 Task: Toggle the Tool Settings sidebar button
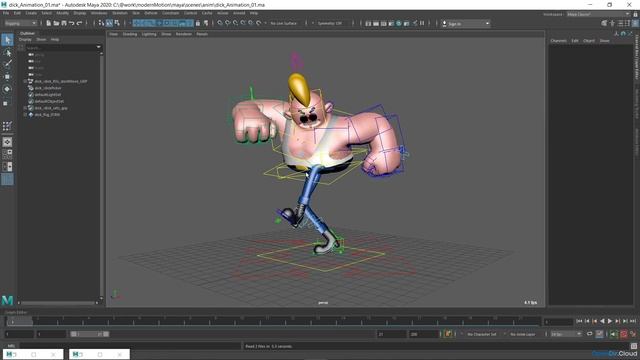pos(627,24)
